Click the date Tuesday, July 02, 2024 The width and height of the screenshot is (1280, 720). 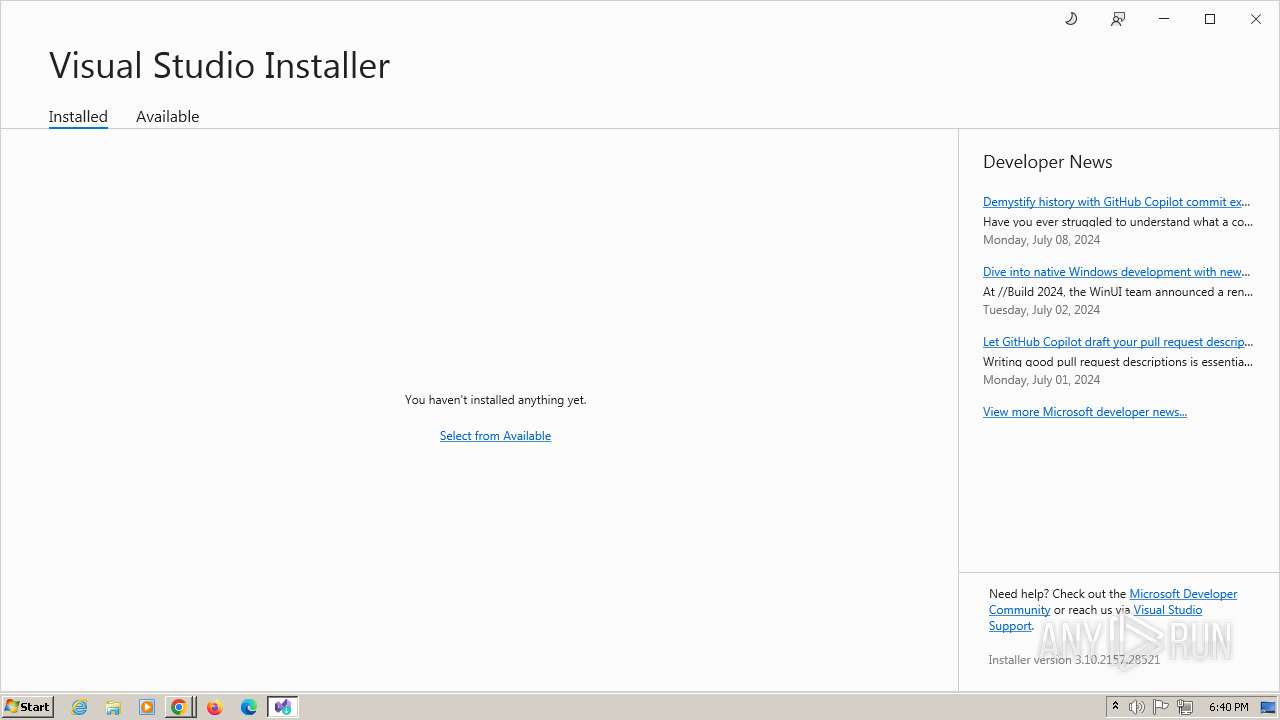[x=1041, y=310]
